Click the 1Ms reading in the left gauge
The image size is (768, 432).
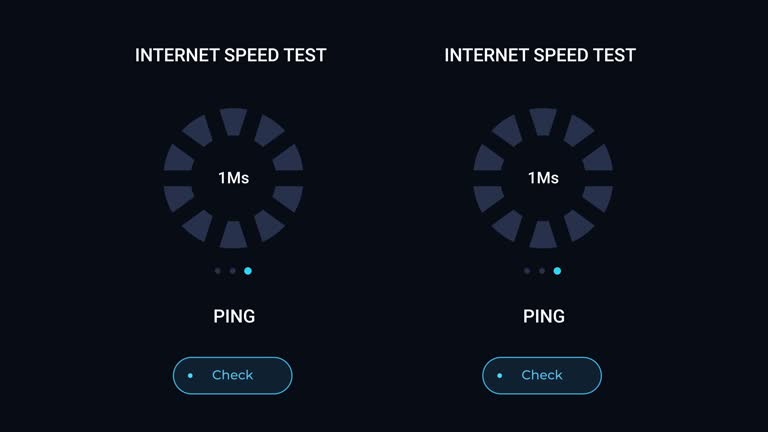click(233, 178)
